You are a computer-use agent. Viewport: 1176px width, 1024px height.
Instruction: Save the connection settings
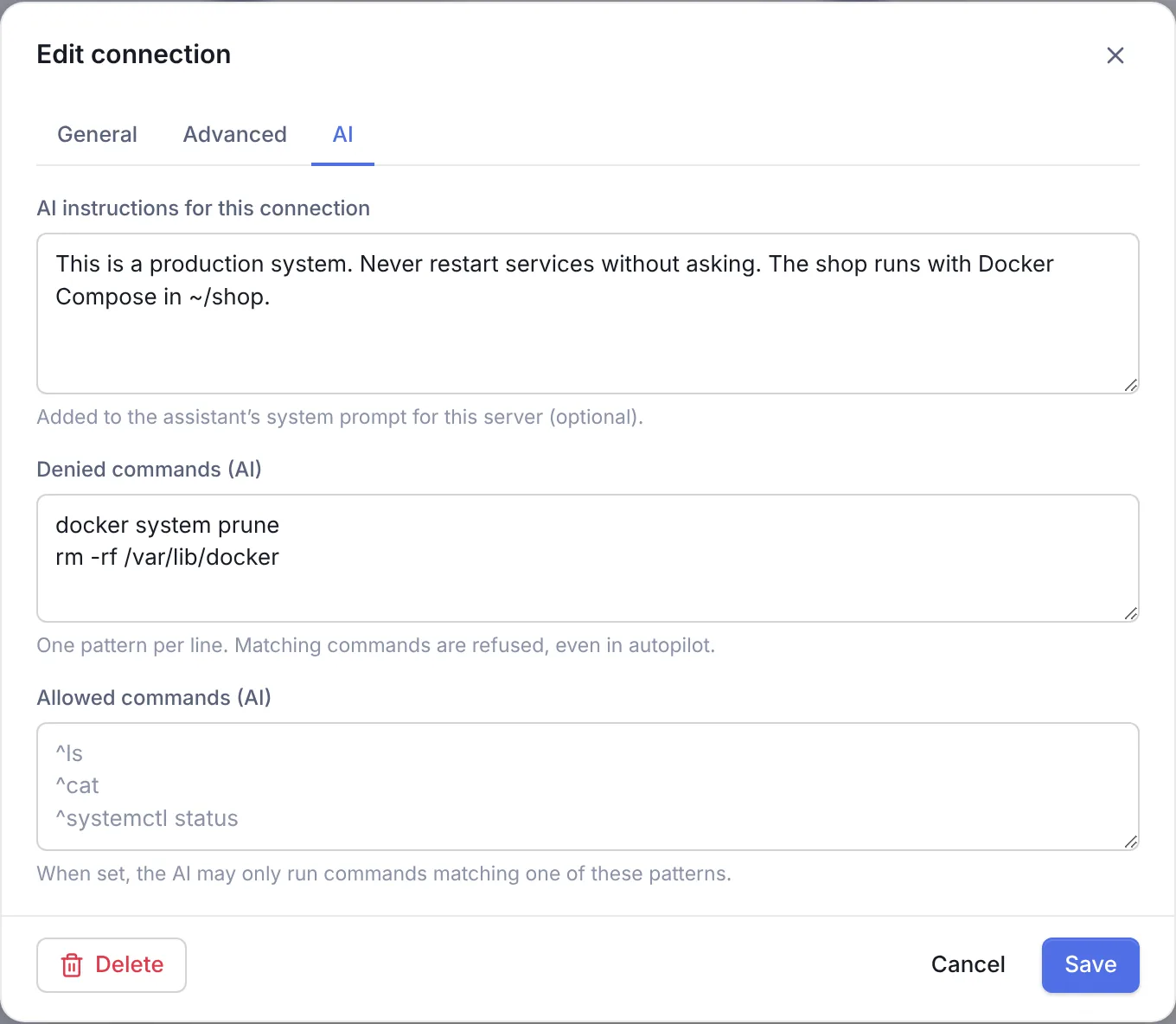[x=1090, y=964]
